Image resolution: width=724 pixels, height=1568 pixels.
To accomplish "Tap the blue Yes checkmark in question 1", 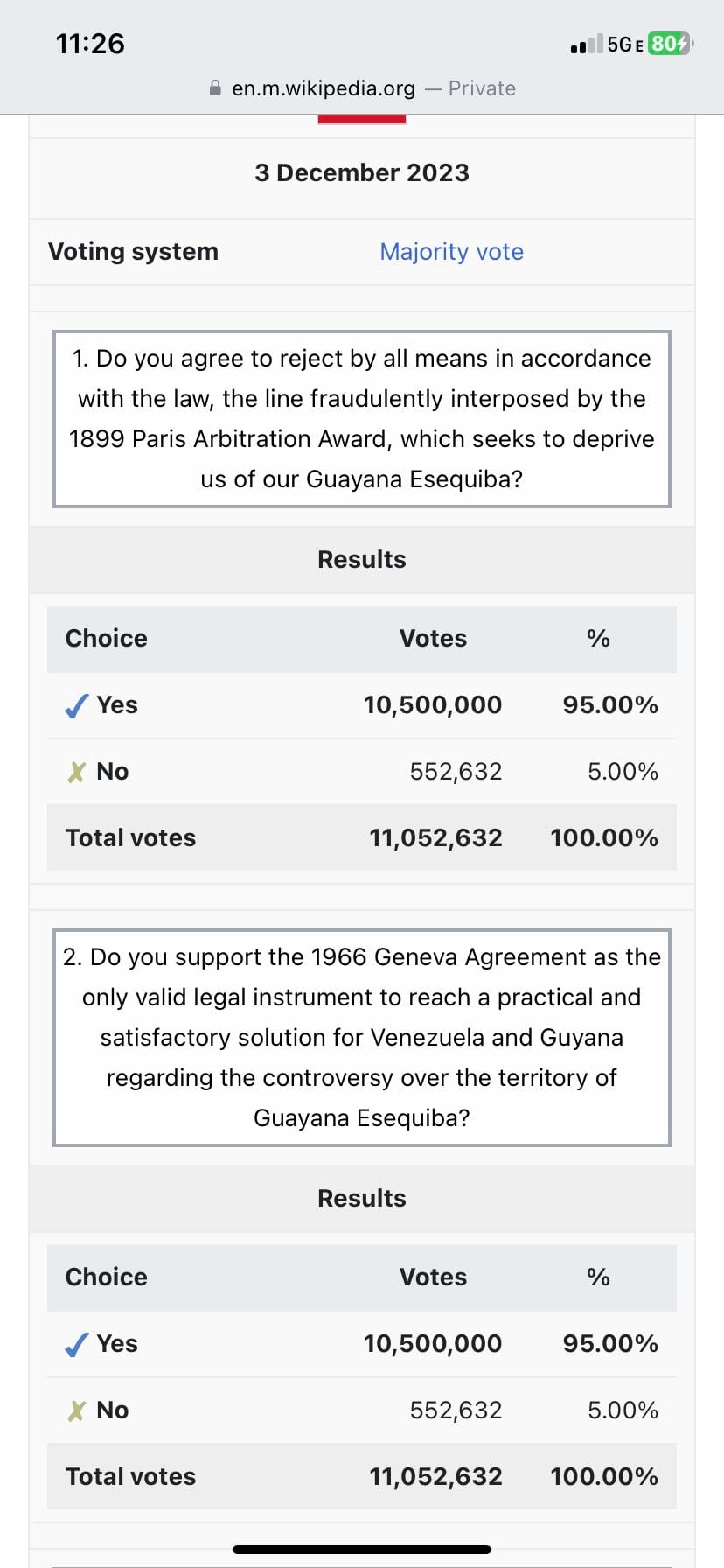I will (x=77, y=705).
